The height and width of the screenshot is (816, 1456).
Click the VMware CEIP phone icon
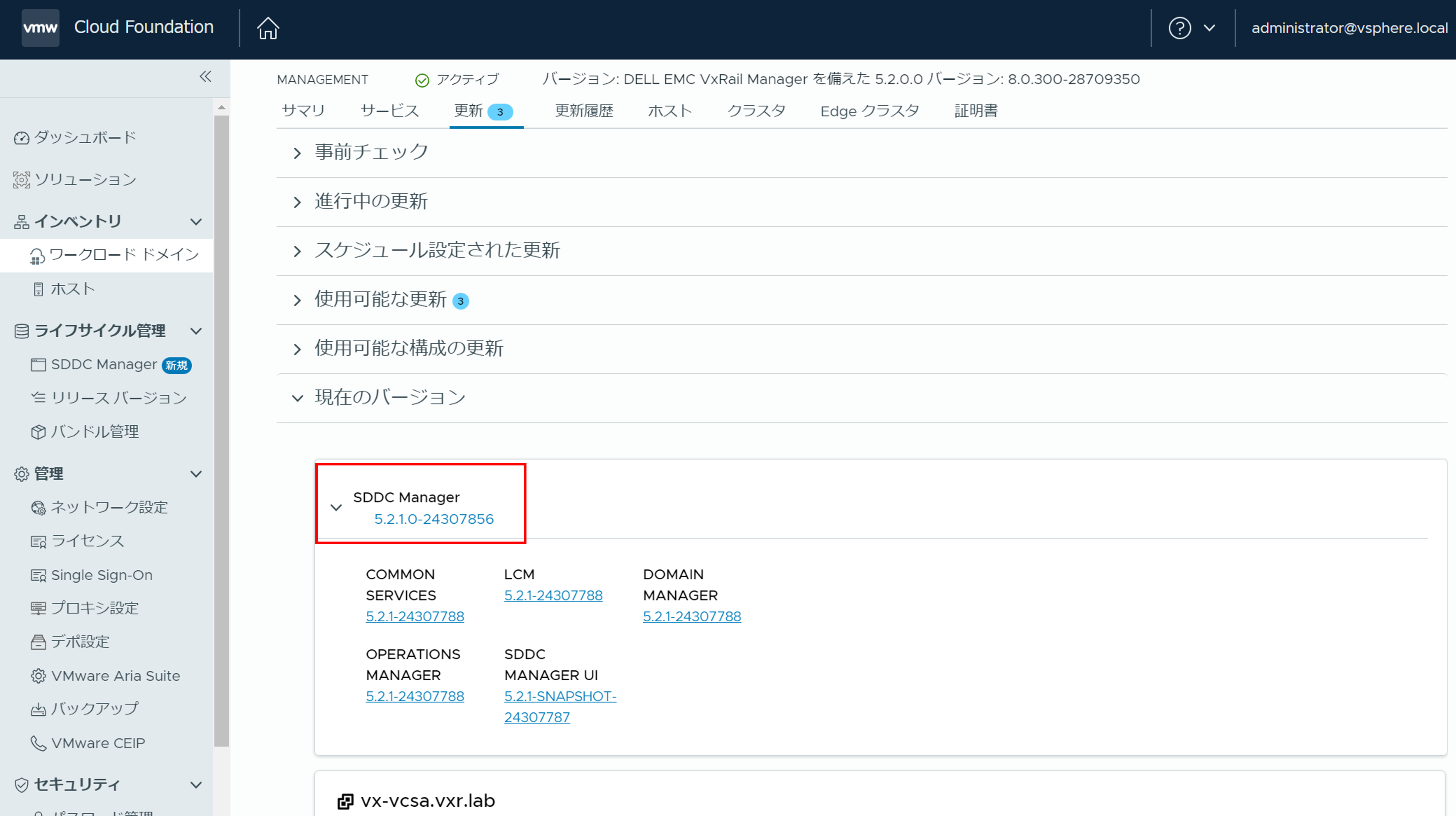[x=38, y=743]
